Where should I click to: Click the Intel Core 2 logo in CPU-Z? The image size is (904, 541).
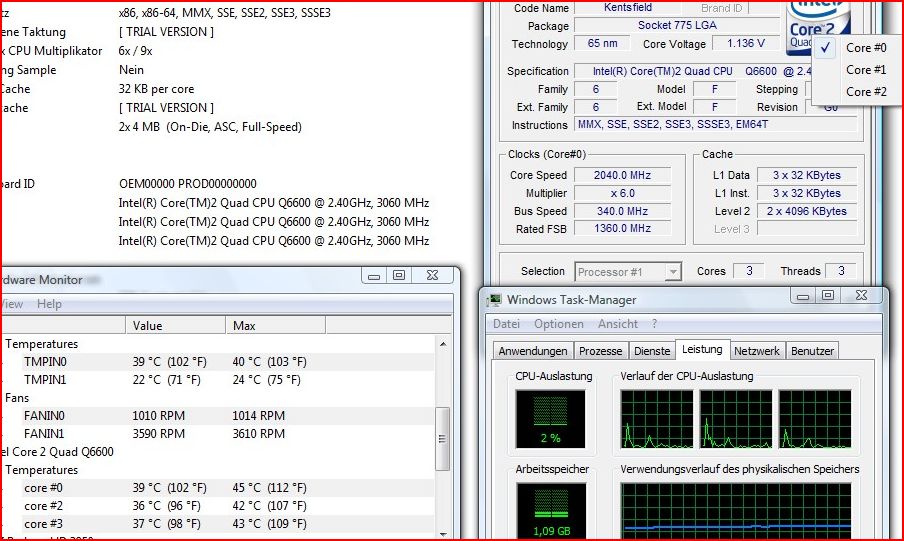816,26
